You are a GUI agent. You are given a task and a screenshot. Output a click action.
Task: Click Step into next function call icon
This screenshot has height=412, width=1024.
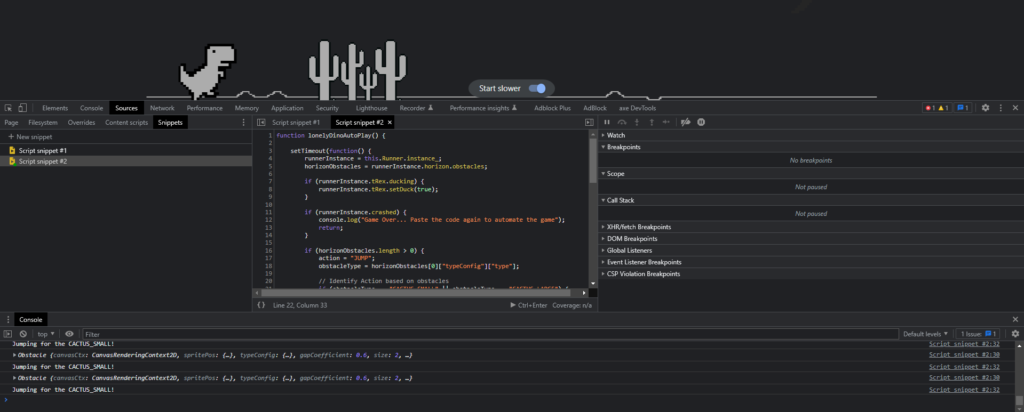coord(637,122)
